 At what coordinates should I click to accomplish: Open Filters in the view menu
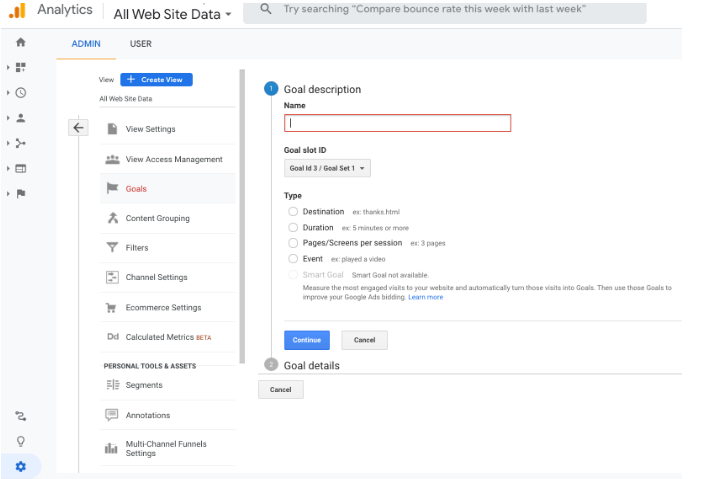(x=137, y=248)
